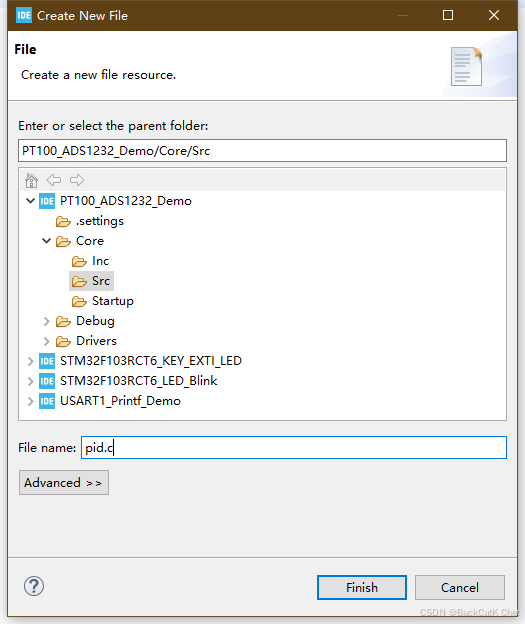Viewport: 525px width, 624px height.
Task: Expand the STM32F103RCT6_LED_Blink project
Action: click(x=30, y=381)
